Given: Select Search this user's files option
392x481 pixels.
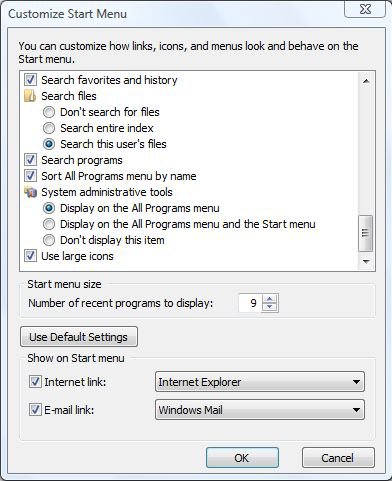Looking at the screenshot, I should (x=49, y=144).
